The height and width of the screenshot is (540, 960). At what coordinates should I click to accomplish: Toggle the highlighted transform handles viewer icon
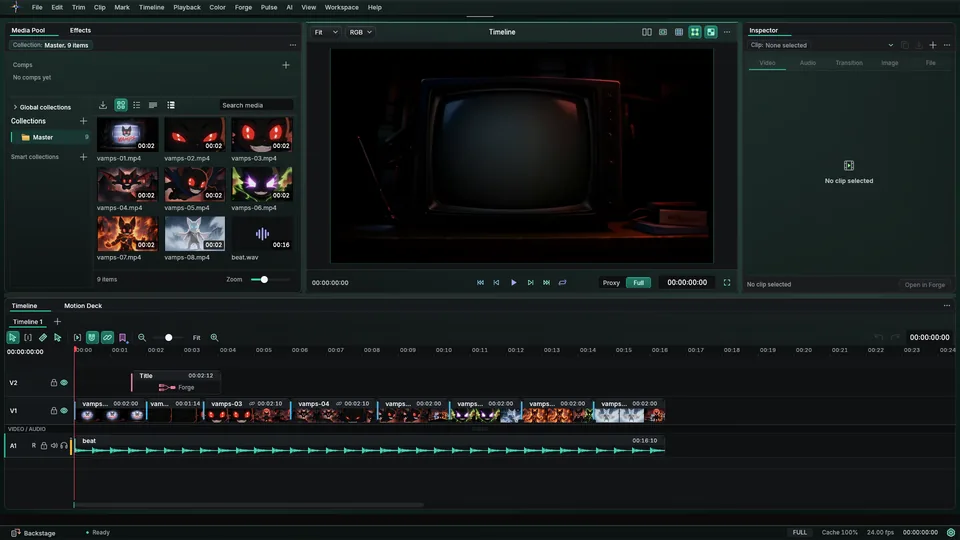click(x=695, y=32)
